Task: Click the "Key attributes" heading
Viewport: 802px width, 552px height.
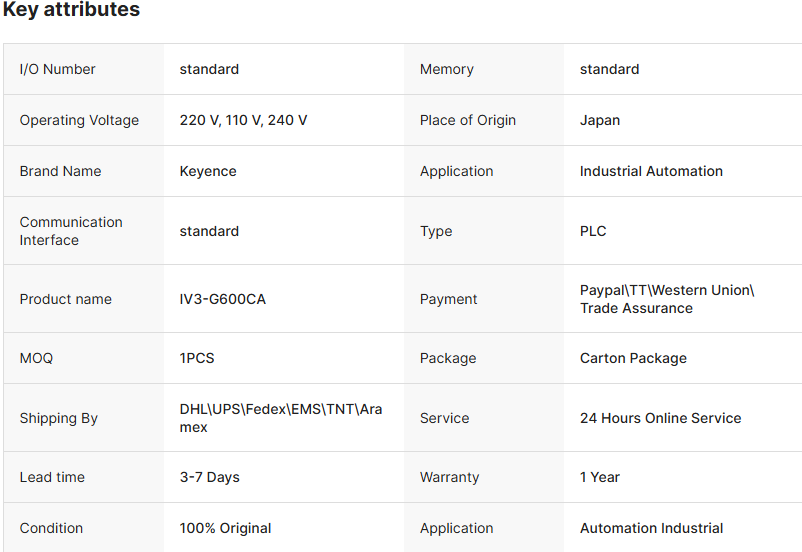Action: (x=71, y=10)
